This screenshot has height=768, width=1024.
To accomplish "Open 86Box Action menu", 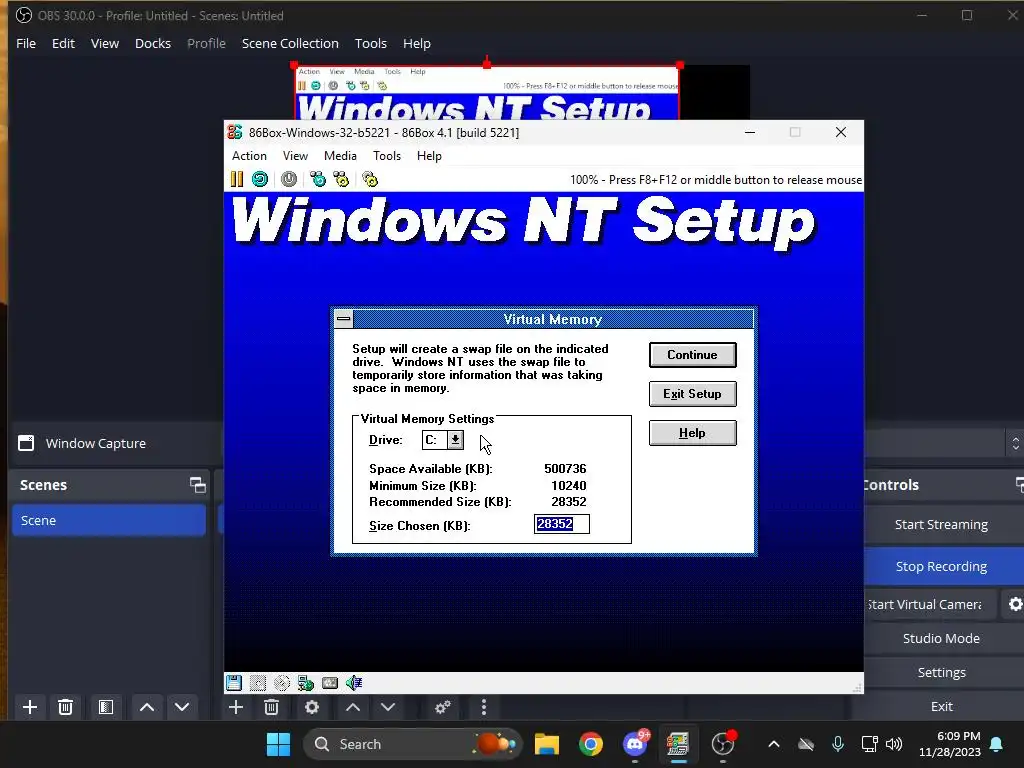I will tap(249, 155).
